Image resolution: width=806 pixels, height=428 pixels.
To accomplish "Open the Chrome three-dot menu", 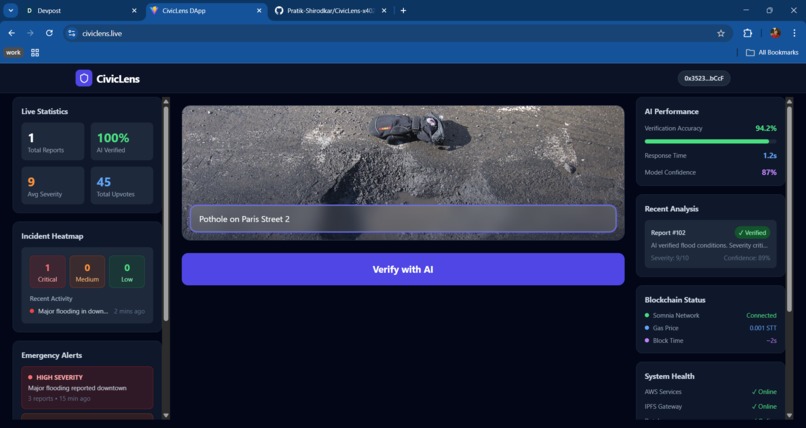I will pyautogui.click(x=794, y=33).
